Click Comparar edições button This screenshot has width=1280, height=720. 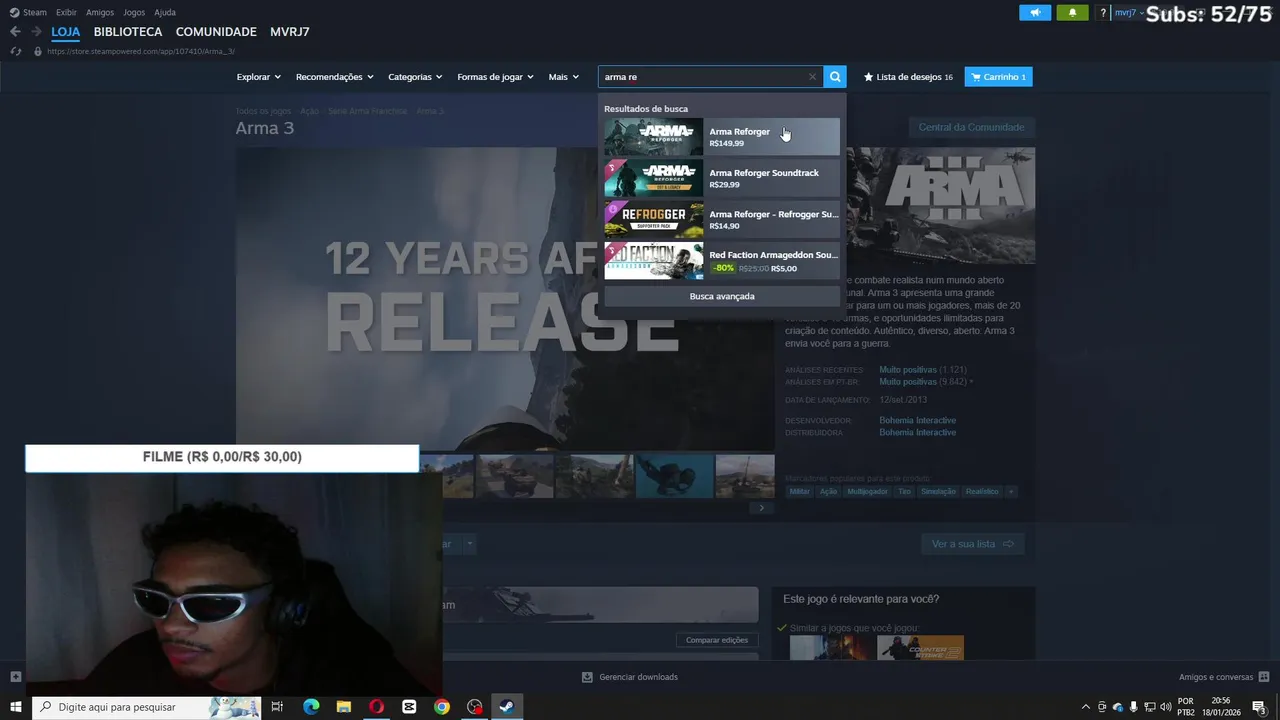tap(717, 640)
